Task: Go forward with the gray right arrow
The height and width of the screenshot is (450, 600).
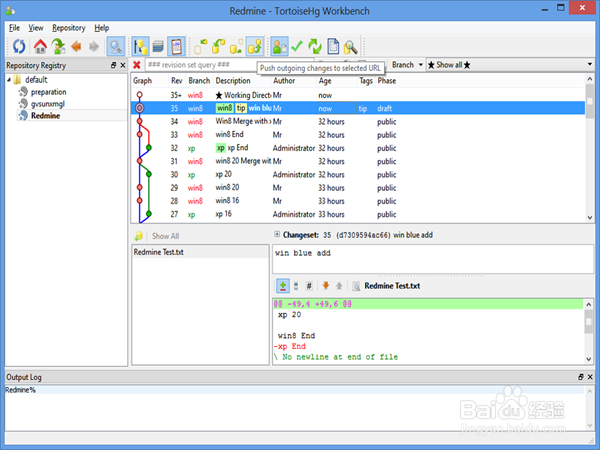Action: 94,47
